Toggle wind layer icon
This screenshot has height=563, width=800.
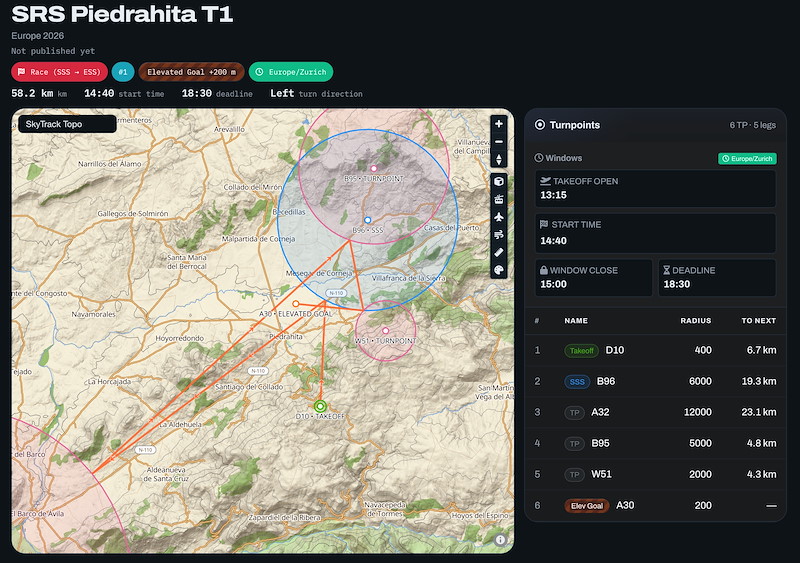point(498,234)
